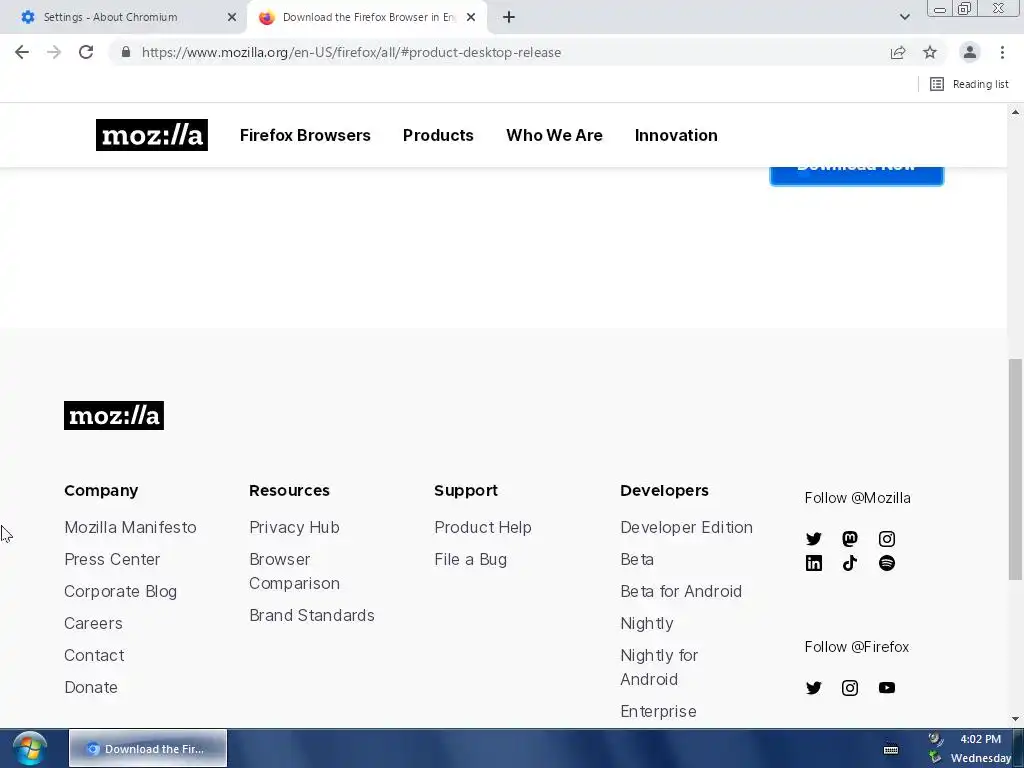Open Mozilla TikTok icon
The height and width of the screenshot is (768, 1024).
(x=850, y=563)
